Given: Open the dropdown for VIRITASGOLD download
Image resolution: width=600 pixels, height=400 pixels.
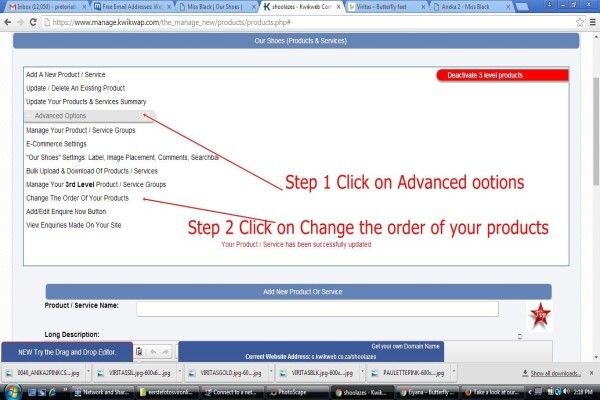Looking at the screenshot, I should pyautogui.click(x=271, y=371).
